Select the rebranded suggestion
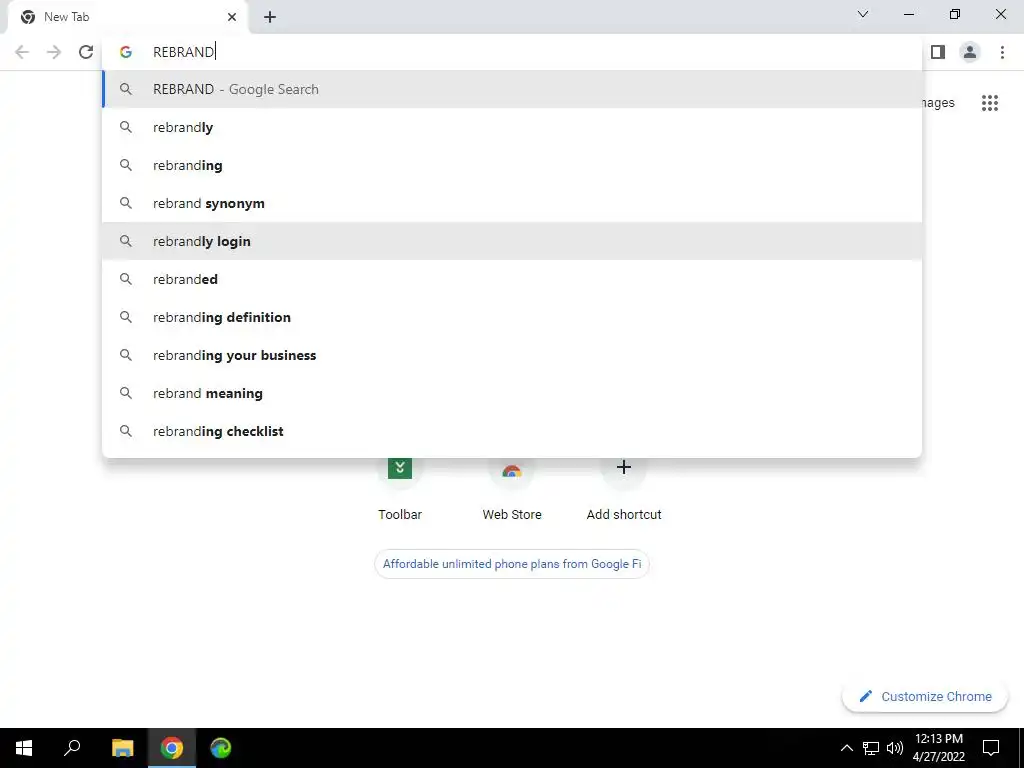This screenshot has width=1024, height=768. point(512,279)
